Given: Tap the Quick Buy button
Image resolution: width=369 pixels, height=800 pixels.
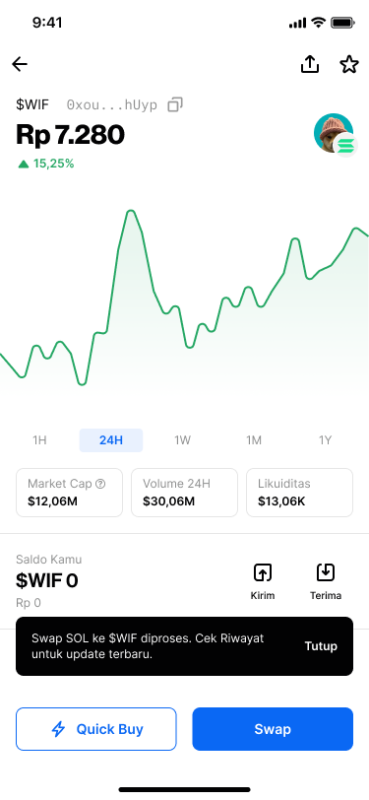Looking at the screenshot, I should (x=96, y=729).
